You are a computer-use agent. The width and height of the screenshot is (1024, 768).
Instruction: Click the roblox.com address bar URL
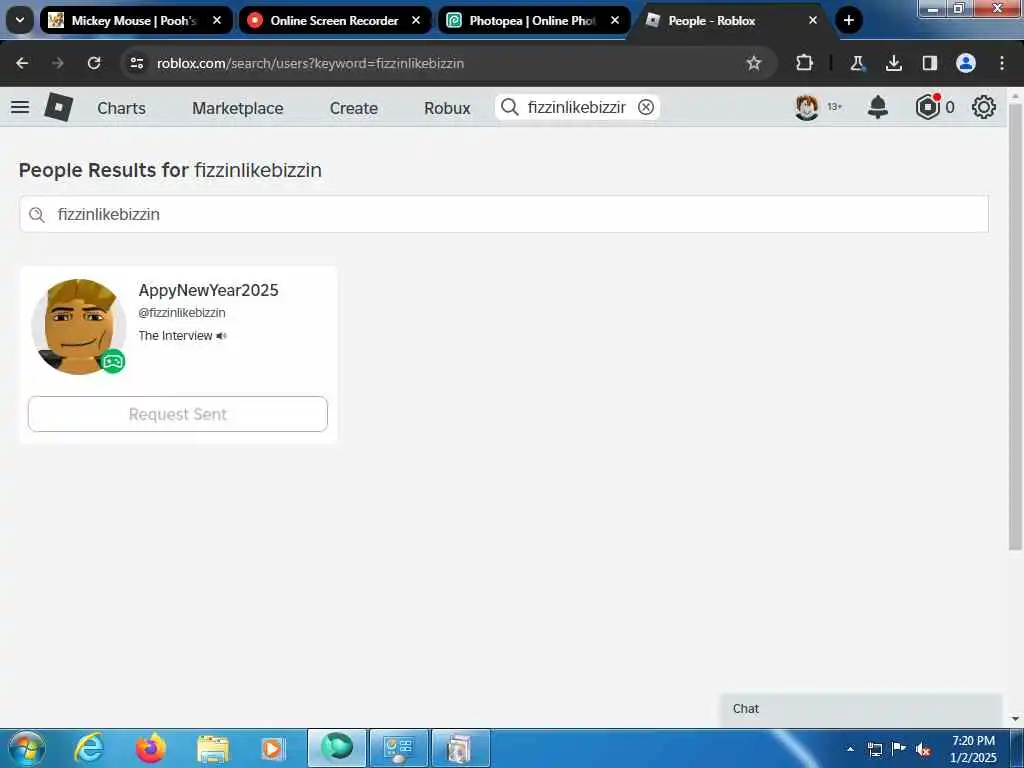[x=310, y=63]
